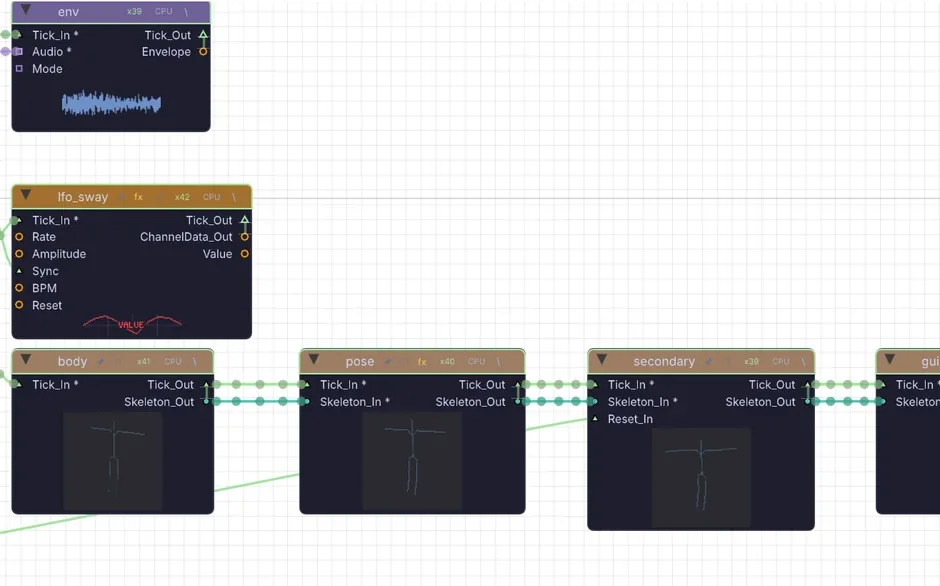
Task: Click the Amplitude input port on lfo_sway
Action: [x=19, y=254]
